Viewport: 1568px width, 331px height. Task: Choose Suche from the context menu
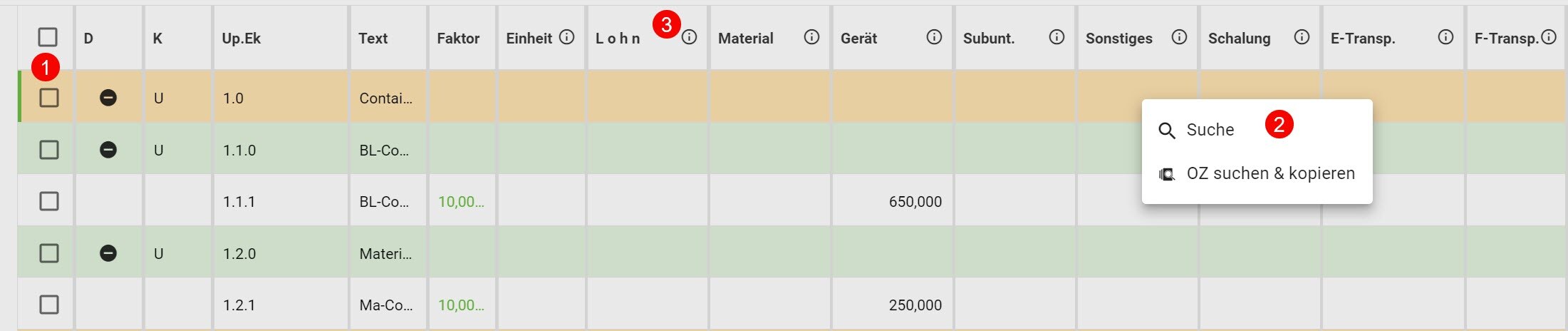[1210, 130]
